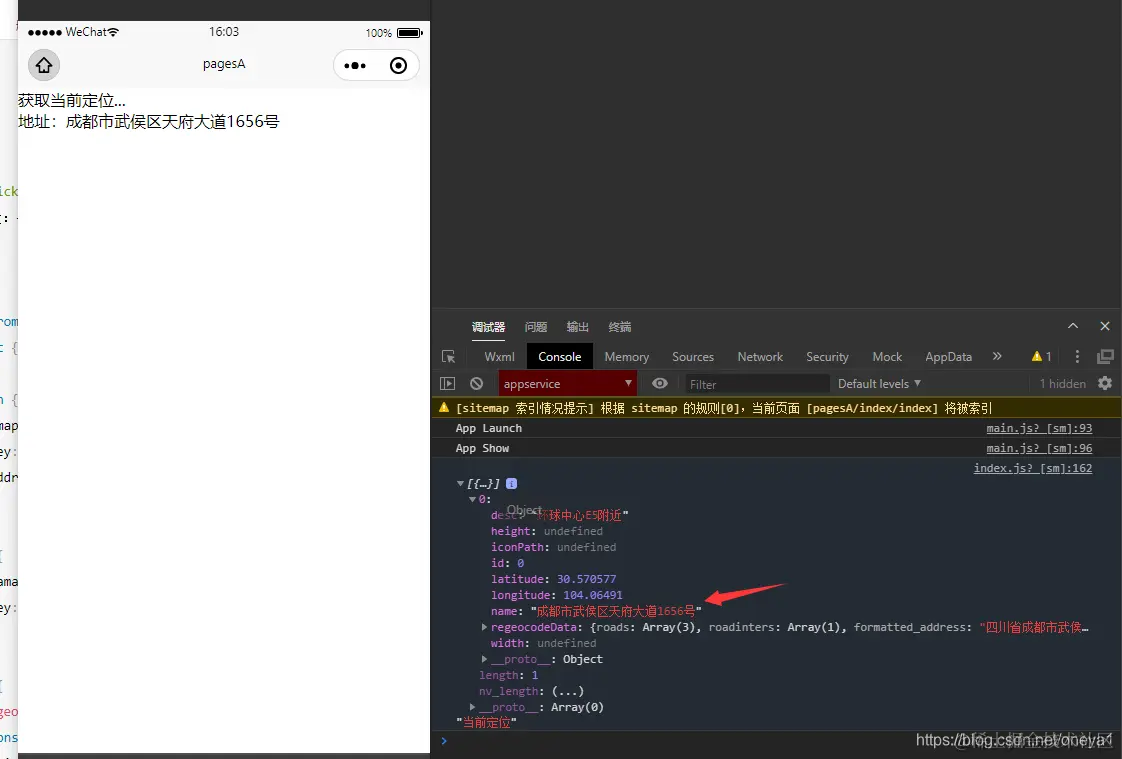
Task: Click the longitude value 104.06491
Action: 592,595
